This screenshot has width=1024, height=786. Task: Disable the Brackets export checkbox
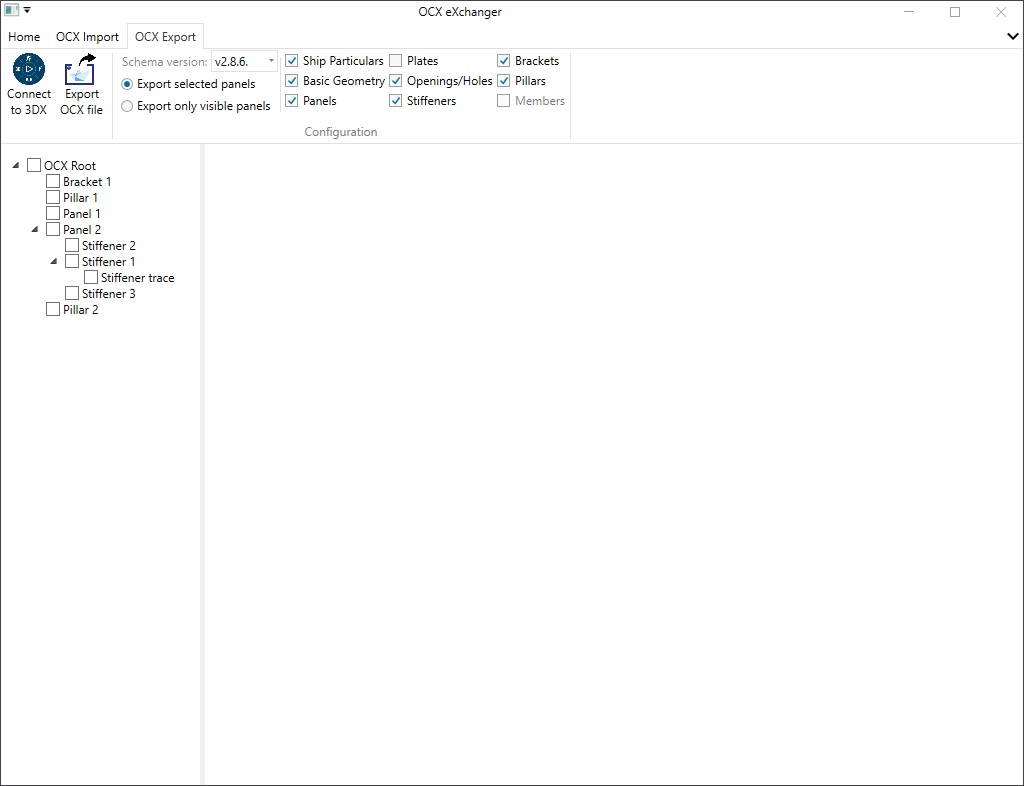coord(504,61)
